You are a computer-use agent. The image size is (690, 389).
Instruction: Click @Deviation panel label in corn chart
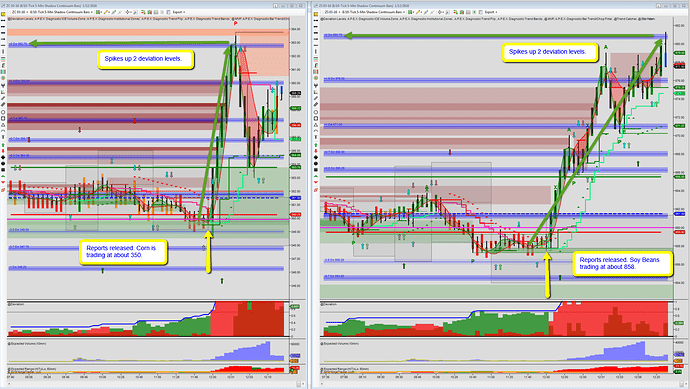pyautogui.click(x=16, y=305)
